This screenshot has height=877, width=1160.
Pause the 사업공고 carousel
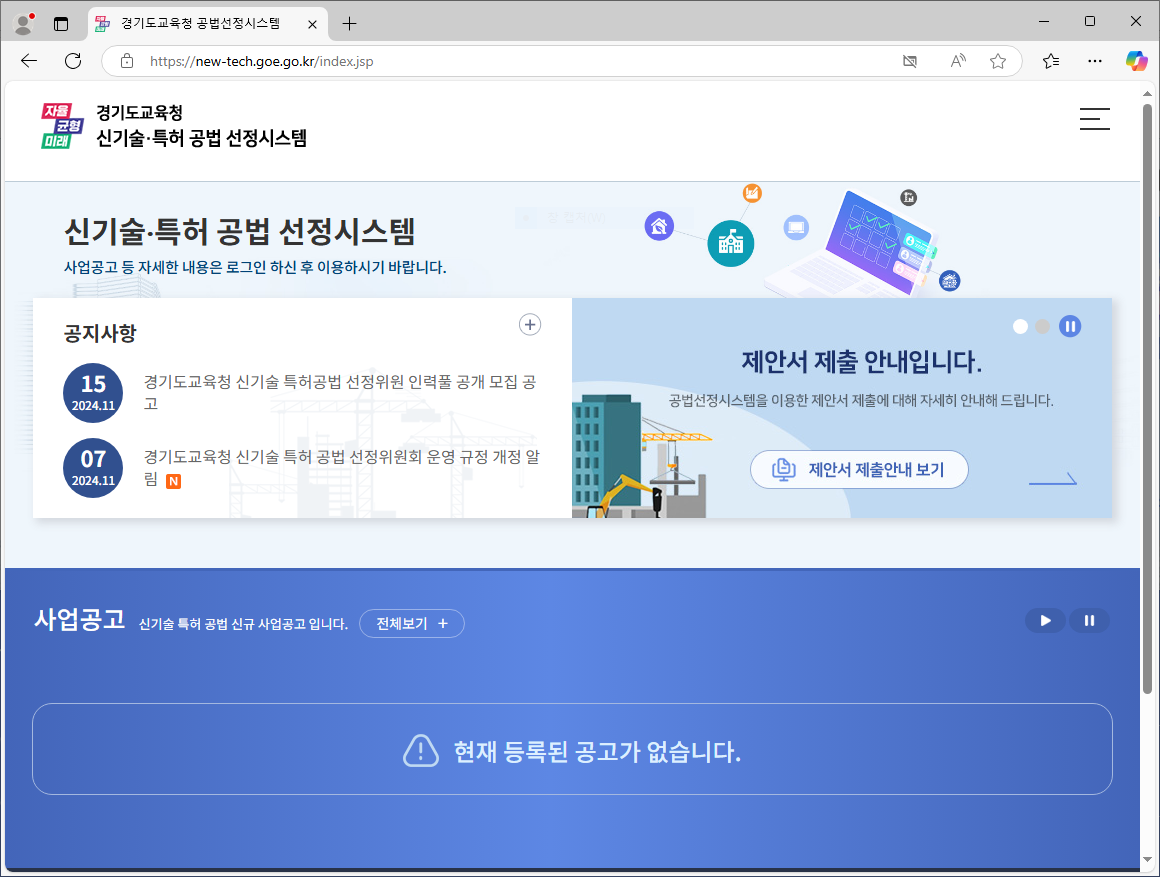point(1089,620)
